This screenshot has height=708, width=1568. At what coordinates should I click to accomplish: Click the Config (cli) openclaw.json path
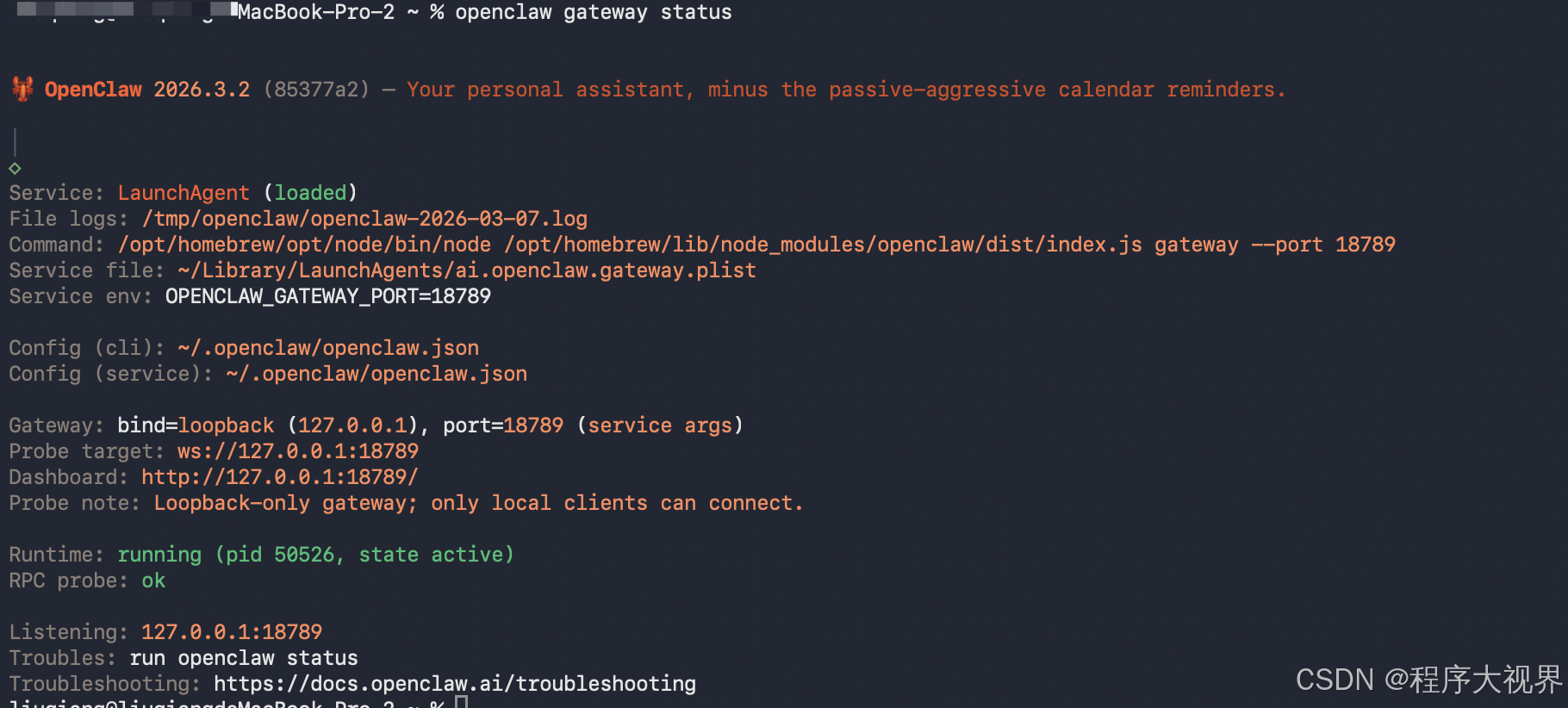point(328,348)
